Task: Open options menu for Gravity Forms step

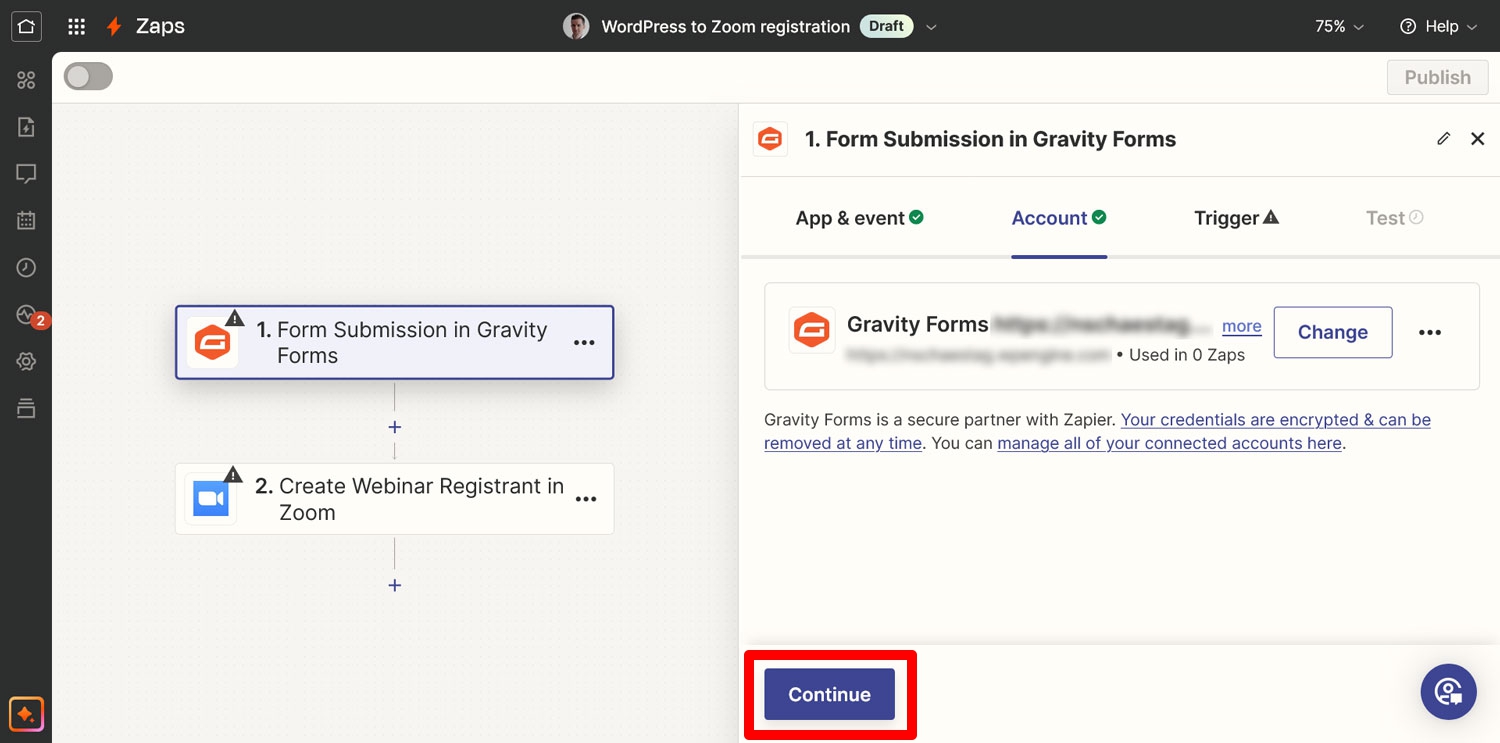Action: pos(584,343)
